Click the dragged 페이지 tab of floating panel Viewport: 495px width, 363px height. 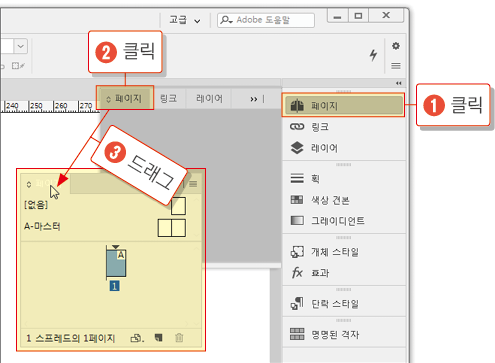coord(45,184)
